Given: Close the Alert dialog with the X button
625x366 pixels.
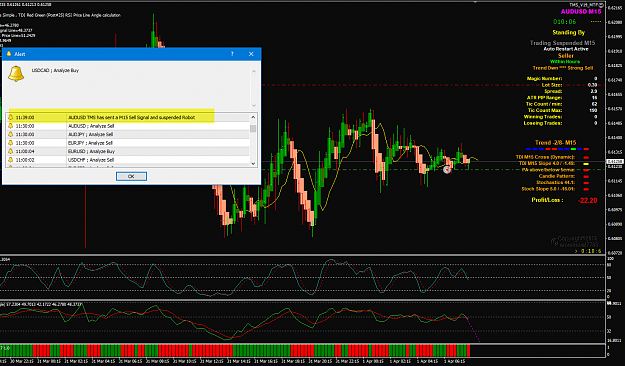Looking at the screenshot, I should coord(251,54).
